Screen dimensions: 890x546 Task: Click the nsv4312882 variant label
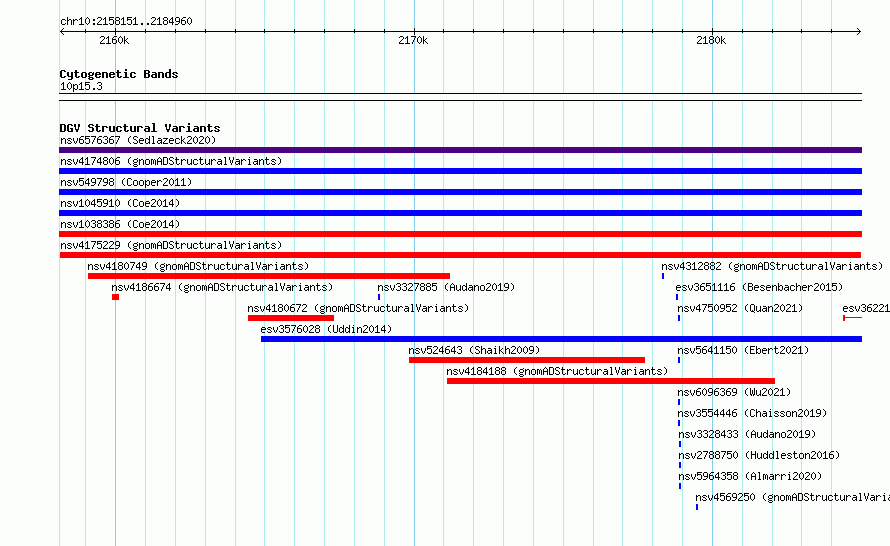[x=772, y=266]
